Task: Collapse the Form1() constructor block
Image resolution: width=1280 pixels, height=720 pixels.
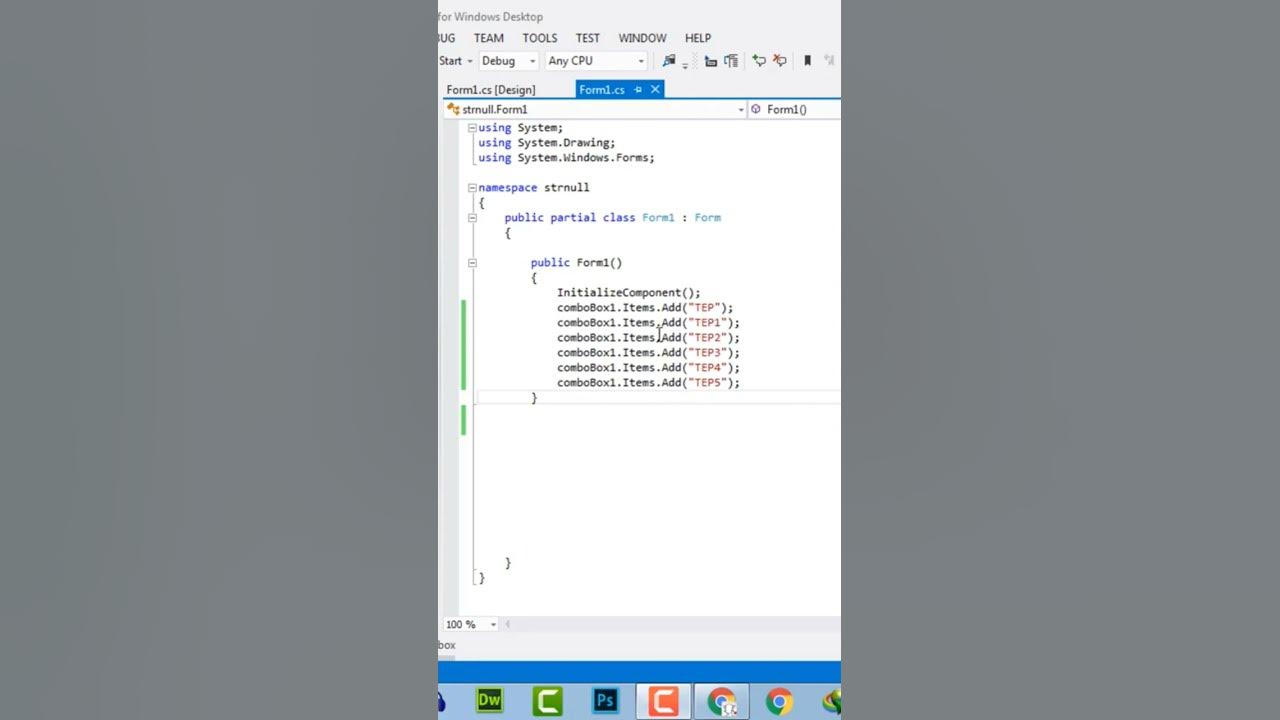Action: tap(472, 263)
